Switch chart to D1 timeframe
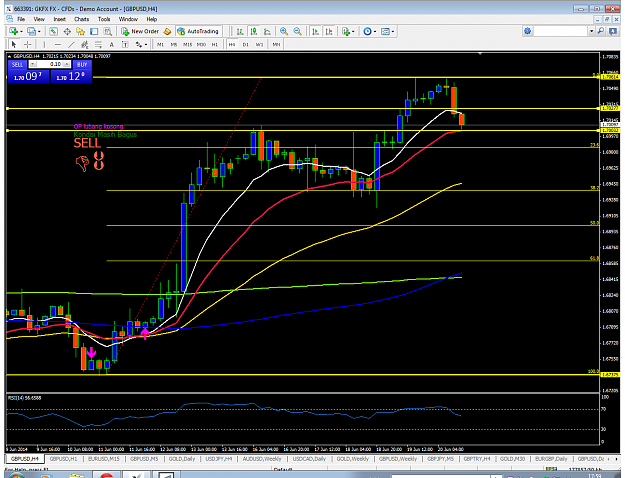This screenshot has width=625, height=478. [246, 44]
